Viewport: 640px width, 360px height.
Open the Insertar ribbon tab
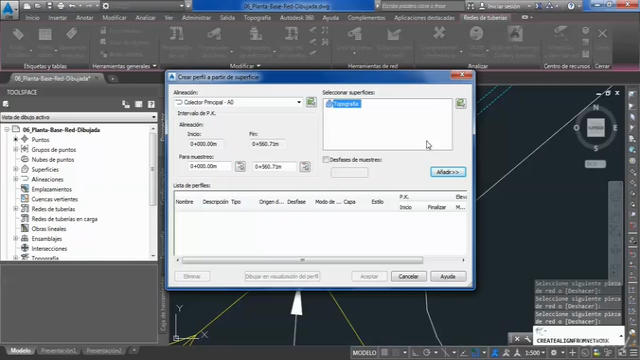58,18
